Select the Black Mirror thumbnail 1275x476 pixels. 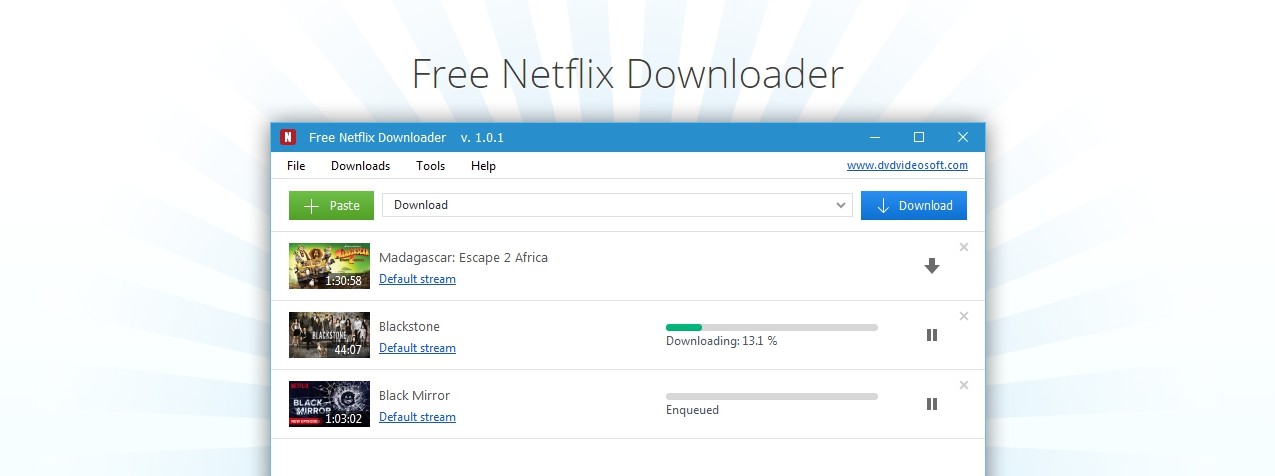point(329,404)
